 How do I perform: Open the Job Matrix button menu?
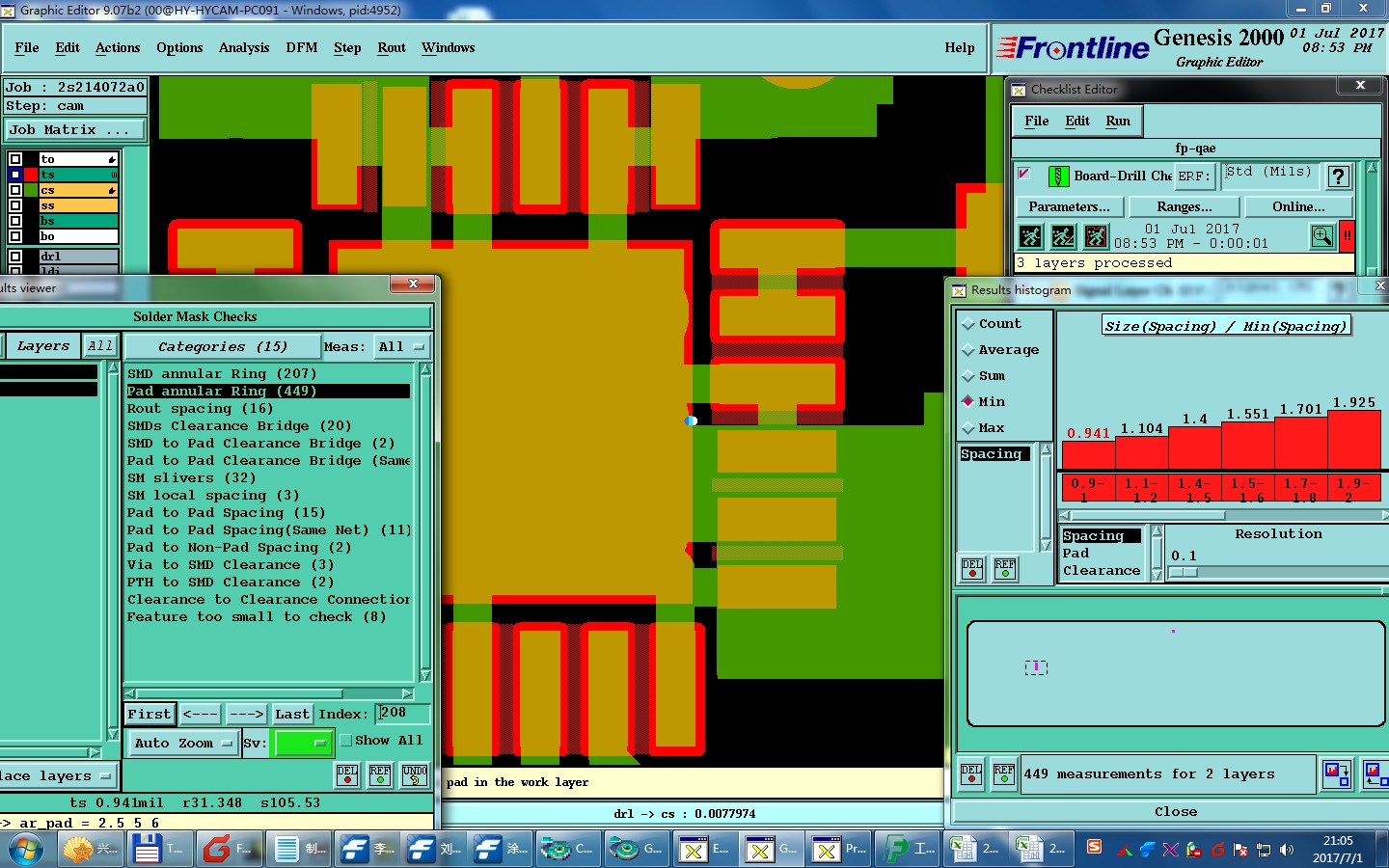tap(75, 129)
